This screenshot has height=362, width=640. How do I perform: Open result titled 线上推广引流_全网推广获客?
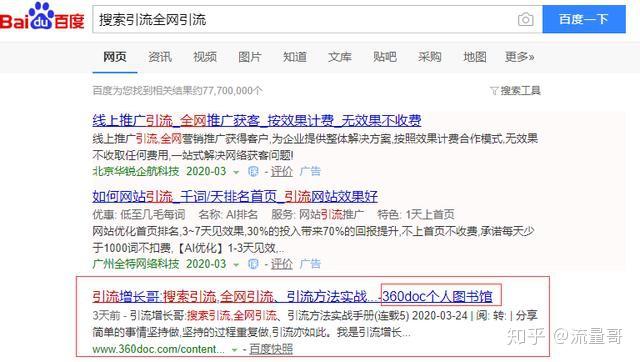257,120
